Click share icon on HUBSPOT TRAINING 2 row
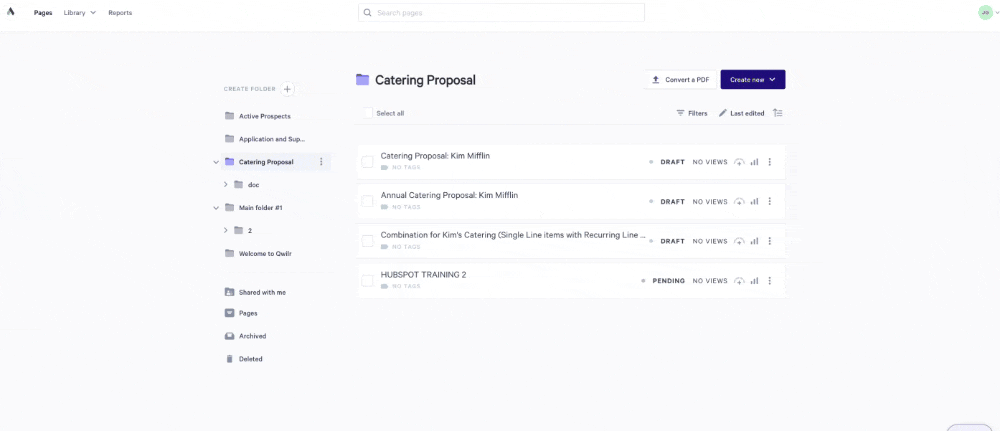 739,281
